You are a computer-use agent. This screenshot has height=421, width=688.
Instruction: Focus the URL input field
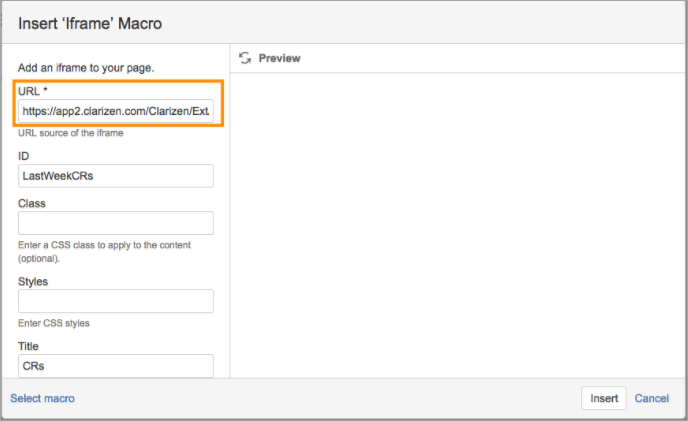point(116,111)
